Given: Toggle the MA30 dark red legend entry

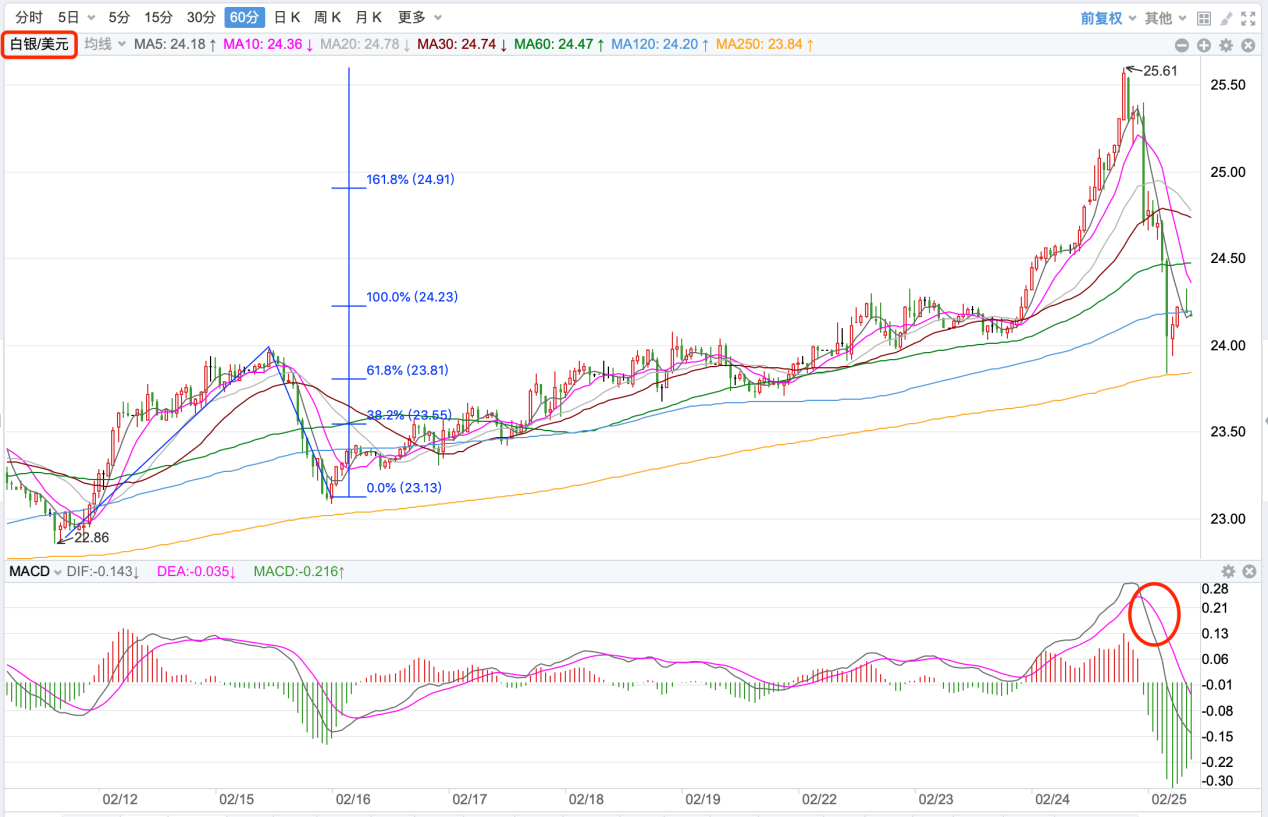Looking at the screenshot, I should [462, 45].
